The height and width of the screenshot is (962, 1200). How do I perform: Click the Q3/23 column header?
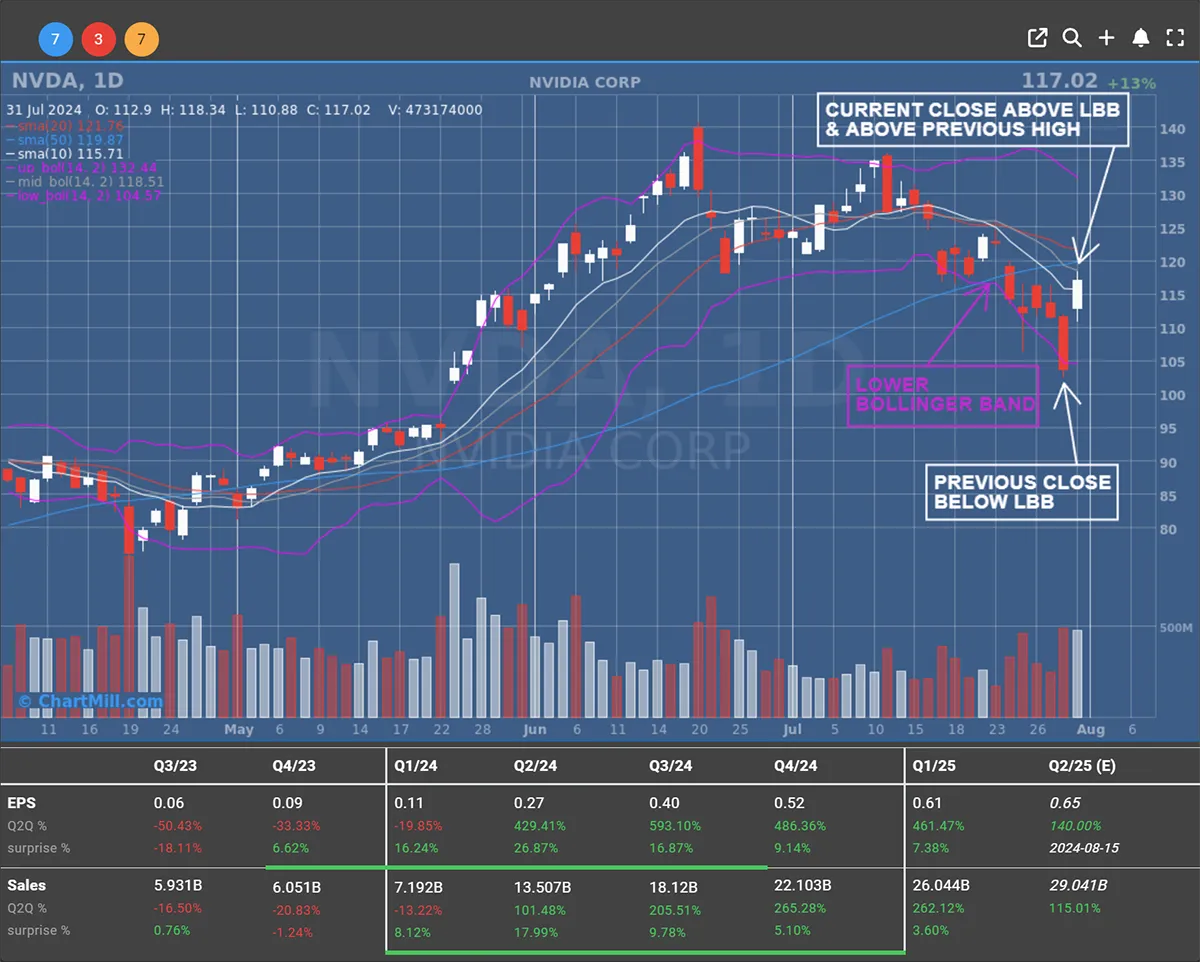pyautogui.click(x=175, y=766)
